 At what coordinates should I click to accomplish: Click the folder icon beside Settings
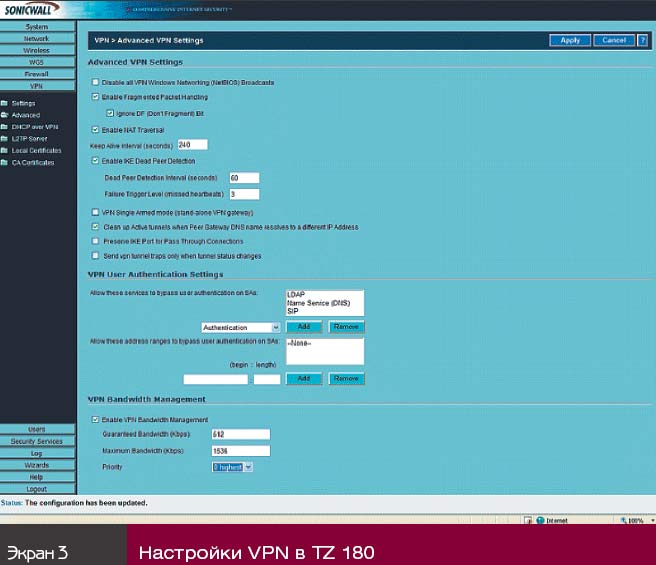[x=5, y=103]
